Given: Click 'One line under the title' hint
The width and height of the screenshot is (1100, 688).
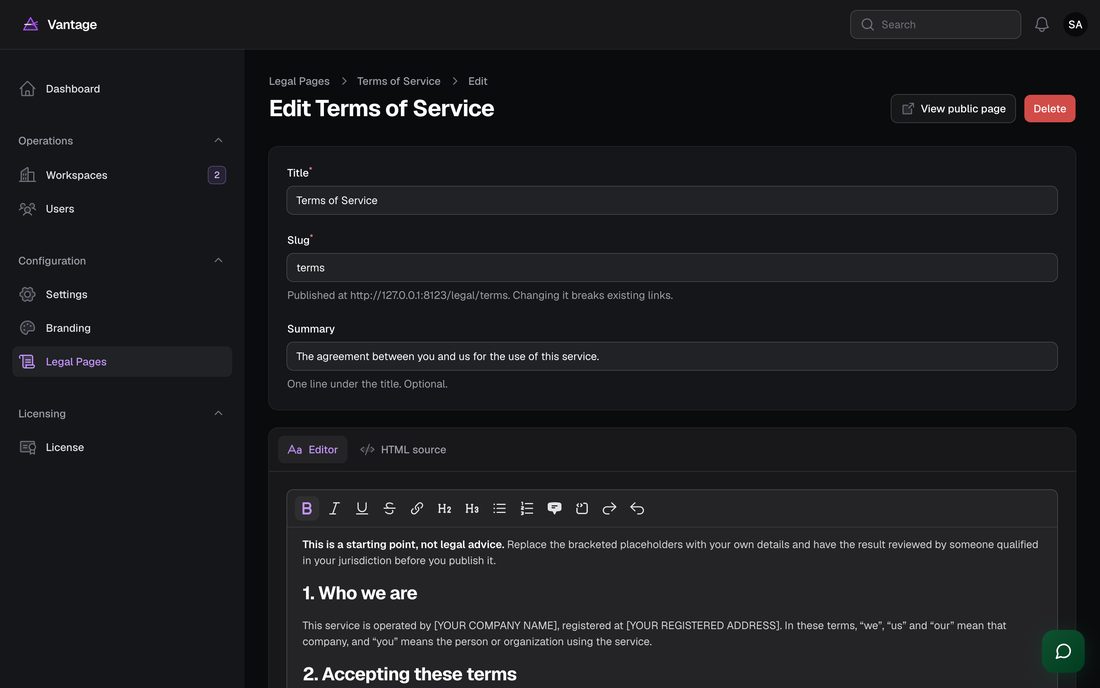Looking at the screenshot, I should click(x=367, y=384).
